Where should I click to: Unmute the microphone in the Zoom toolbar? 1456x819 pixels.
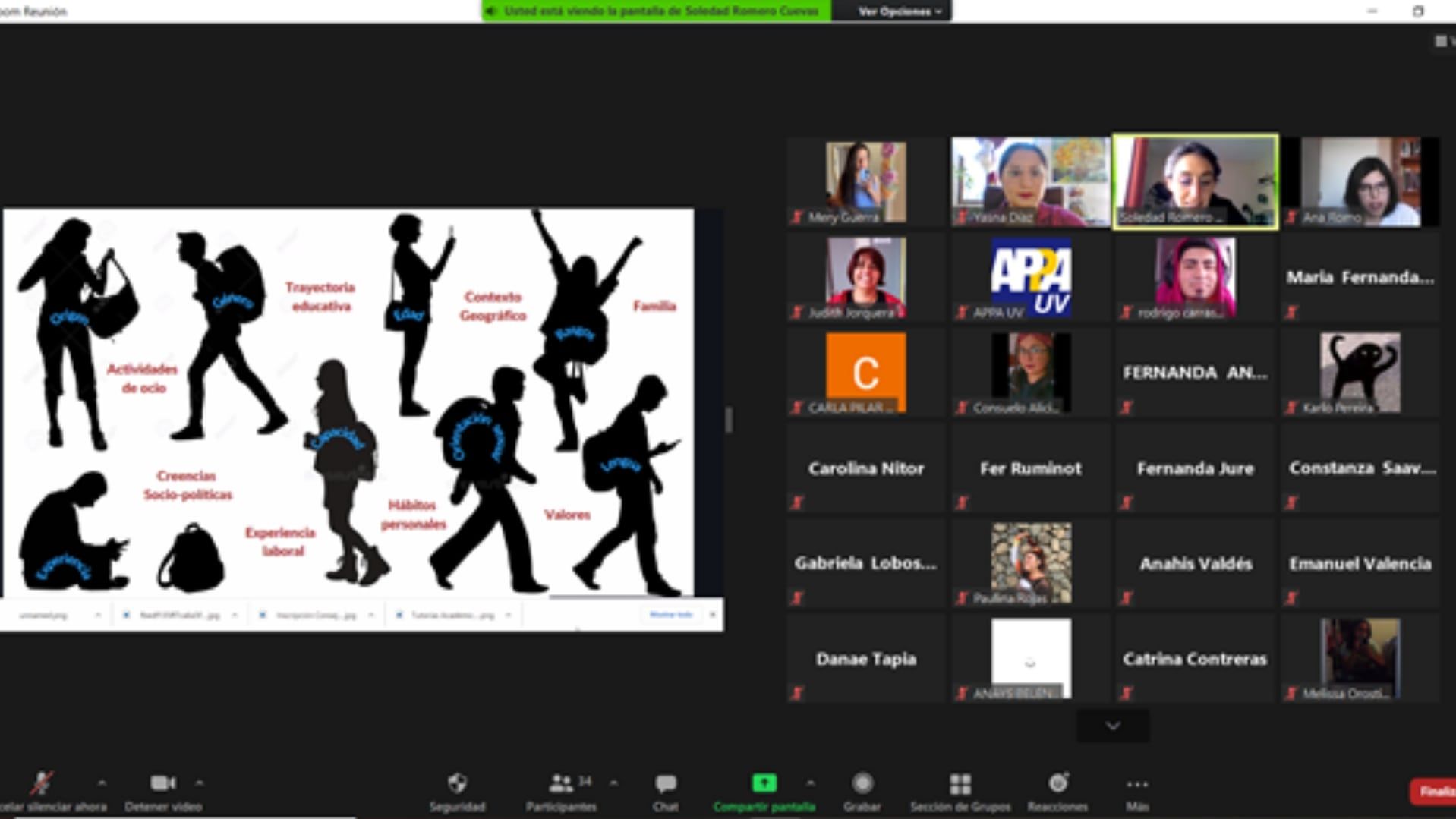tap(42, 783)
